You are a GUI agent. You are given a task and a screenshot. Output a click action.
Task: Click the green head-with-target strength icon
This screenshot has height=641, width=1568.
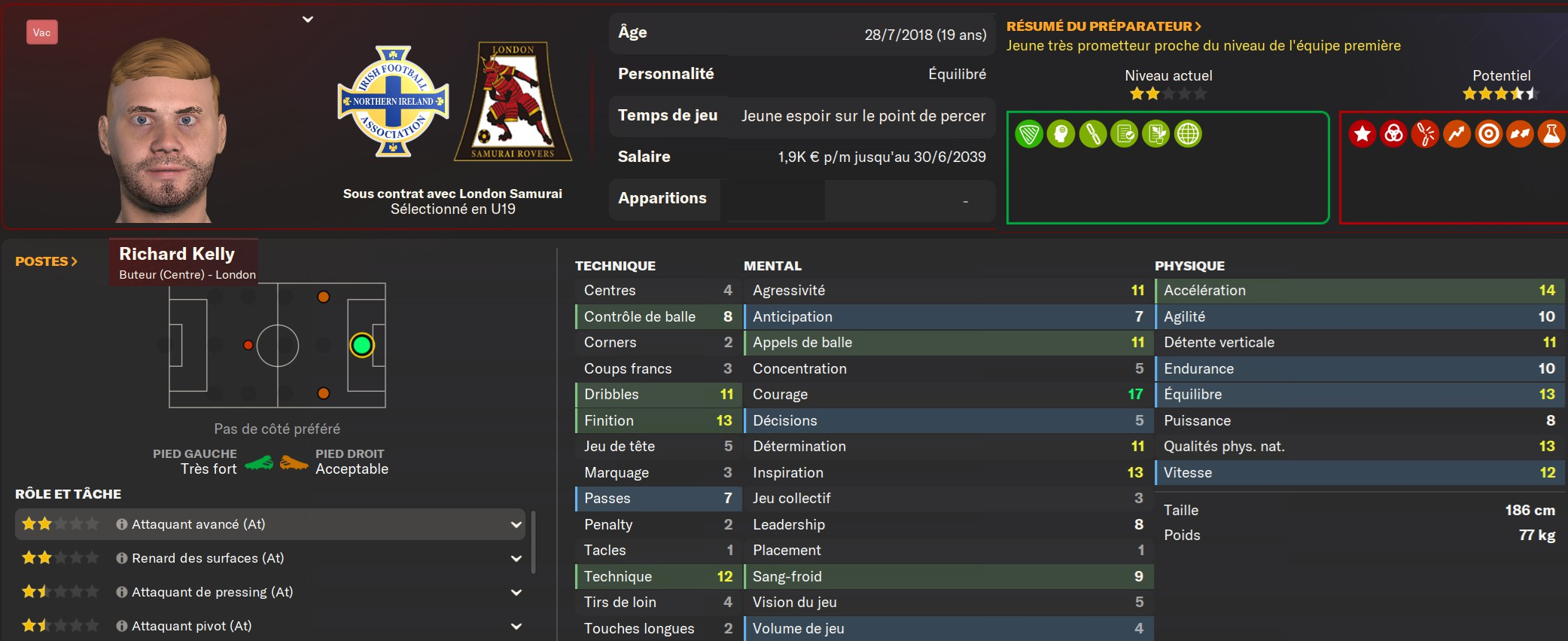click(1061, 134)
